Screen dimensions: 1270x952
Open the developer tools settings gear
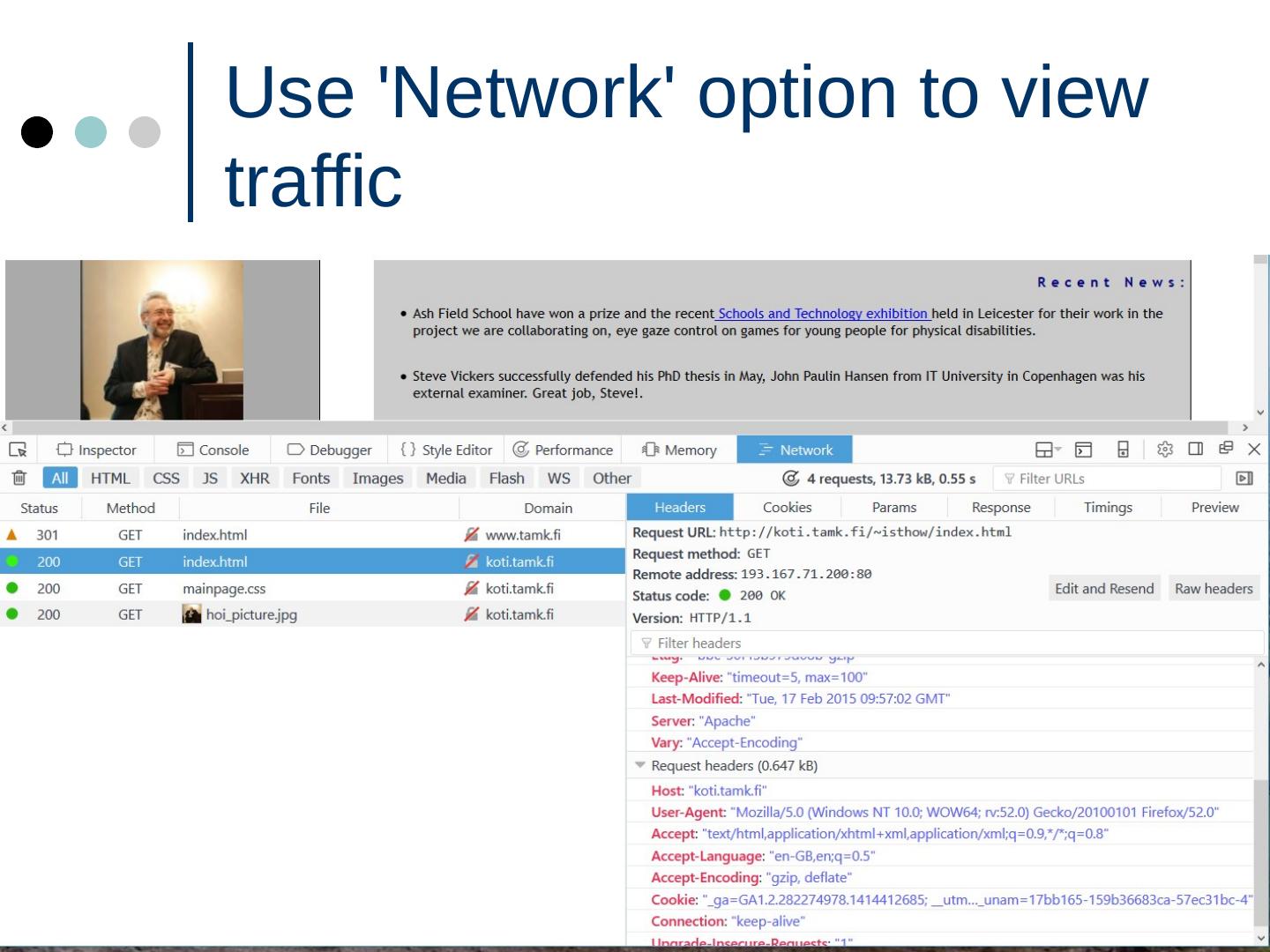point(1165,450)
